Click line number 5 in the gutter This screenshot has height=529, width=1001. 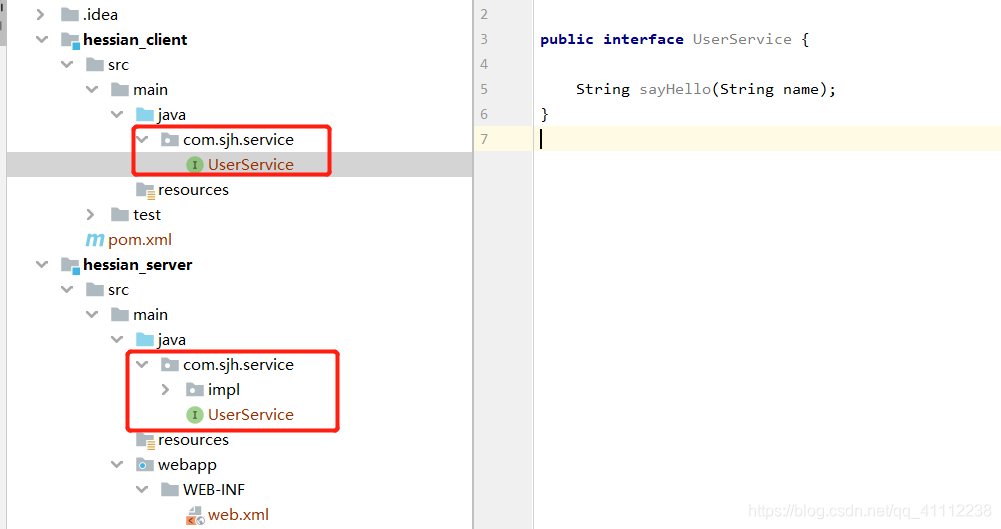[x=484, y=89]
